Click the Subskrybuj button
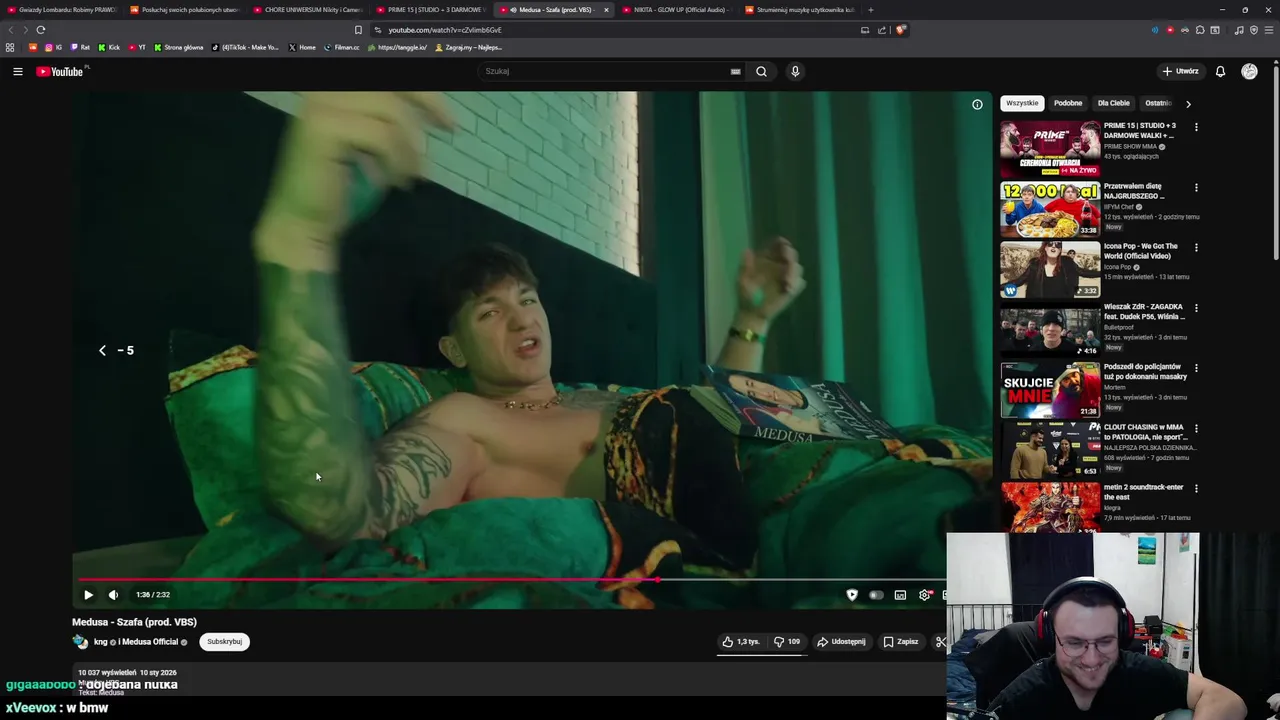Screen dimensions: 1280x720 224,642
